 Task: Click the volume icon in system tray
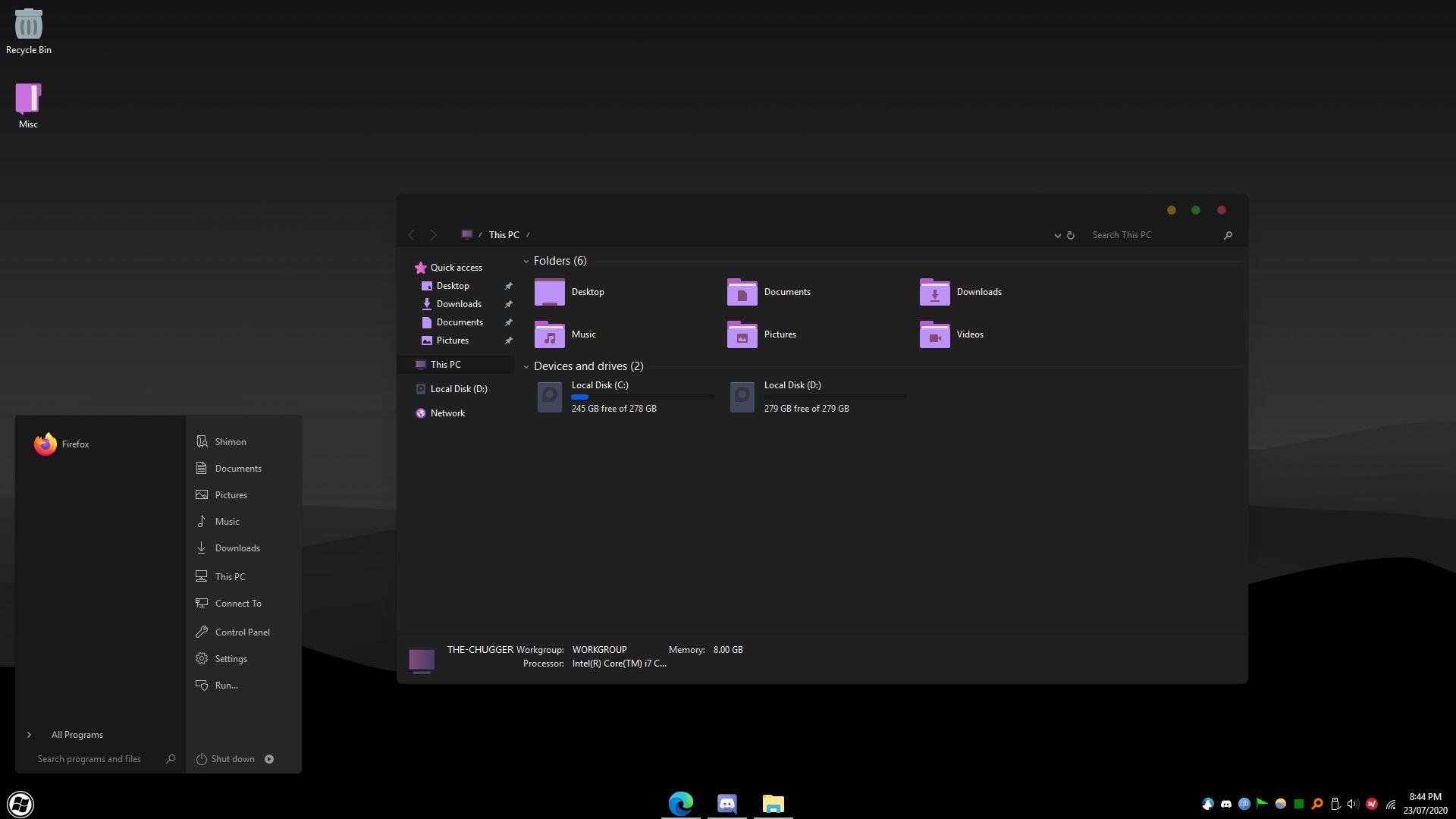(1352, 804)
